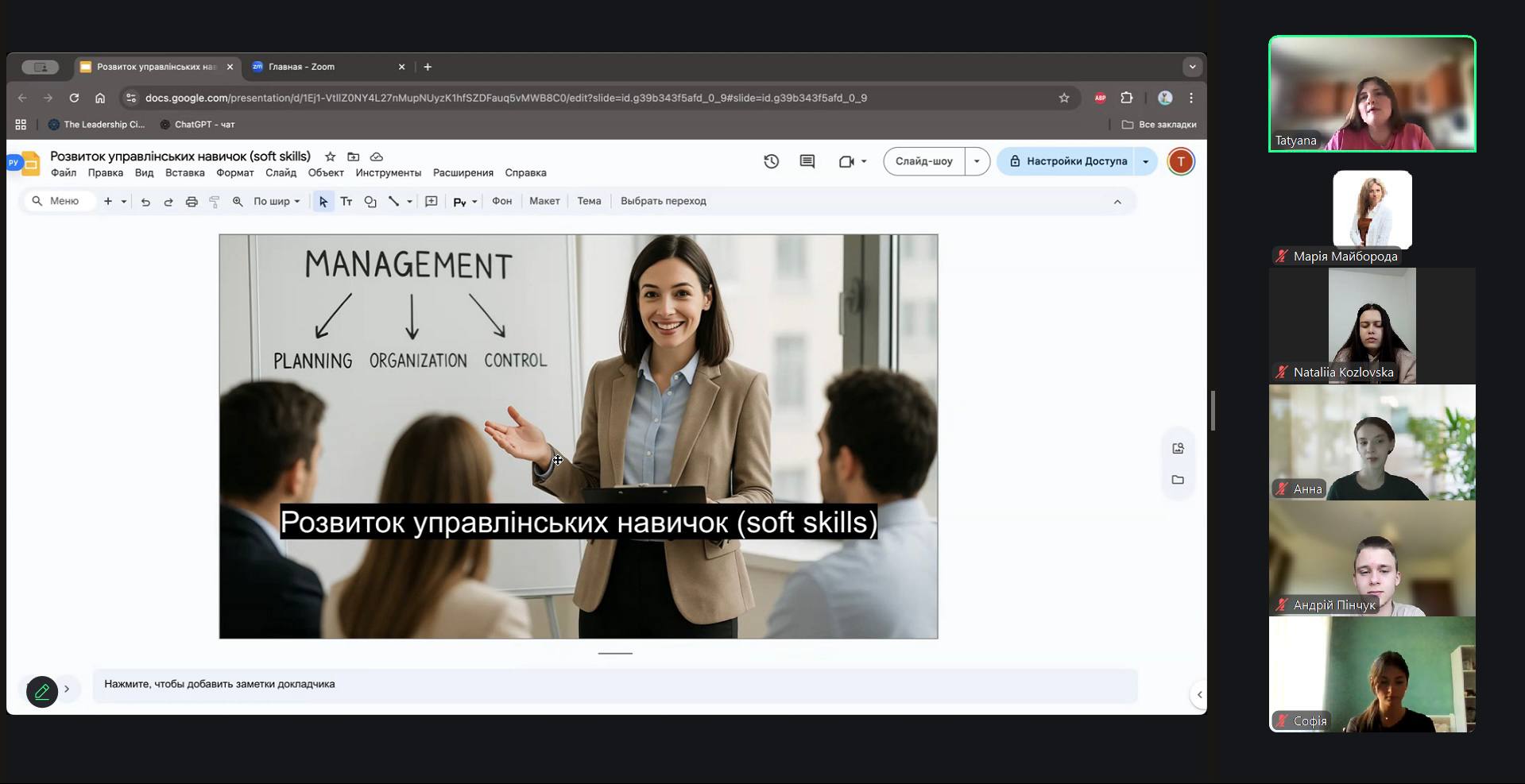Star the presentation title
This screenshot has width=1525, height=784.
point(331,156)
